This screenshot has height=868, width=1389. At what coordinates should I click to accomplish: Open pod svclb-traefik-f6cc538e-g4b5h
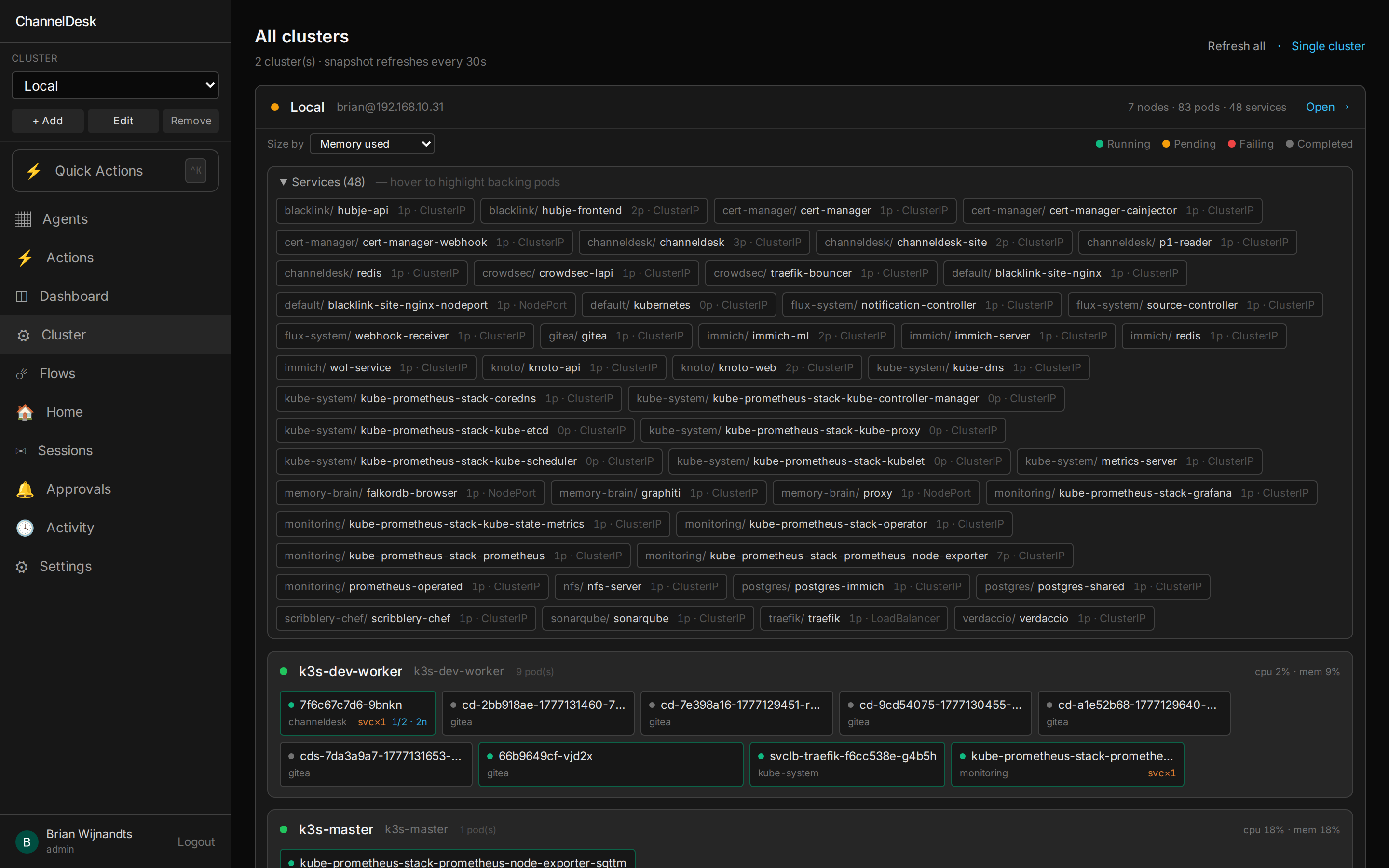846,764
